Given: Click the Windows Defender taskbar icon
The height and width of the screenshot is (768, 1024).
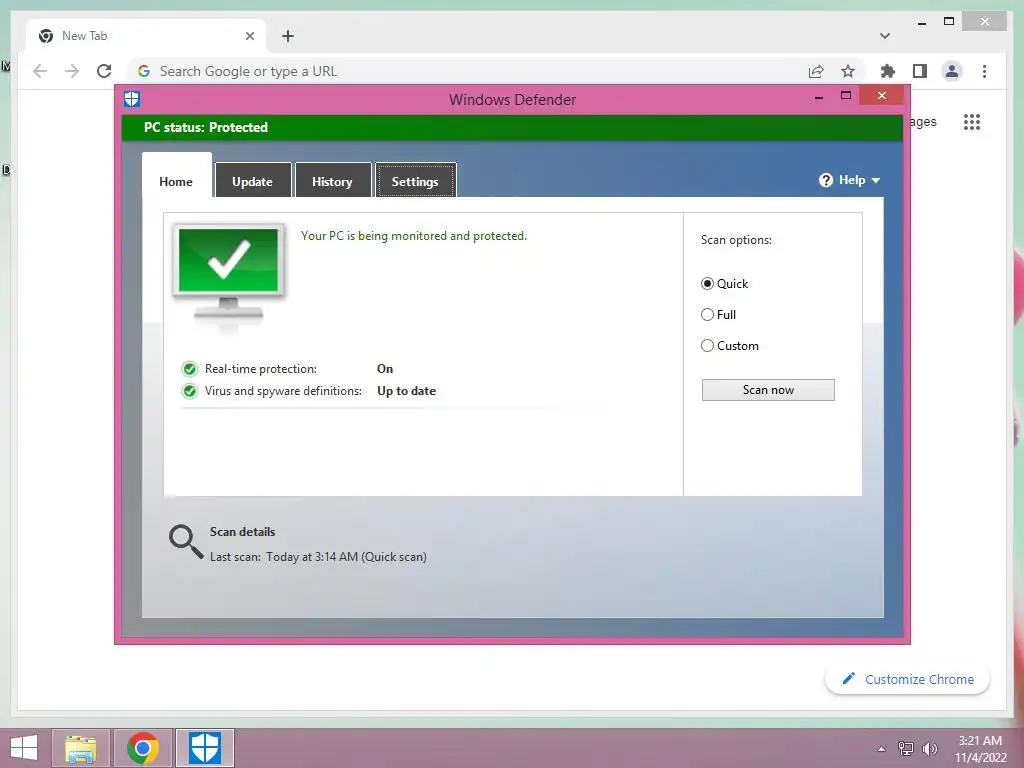Looking at the screenshot, I should coord(204,748).
